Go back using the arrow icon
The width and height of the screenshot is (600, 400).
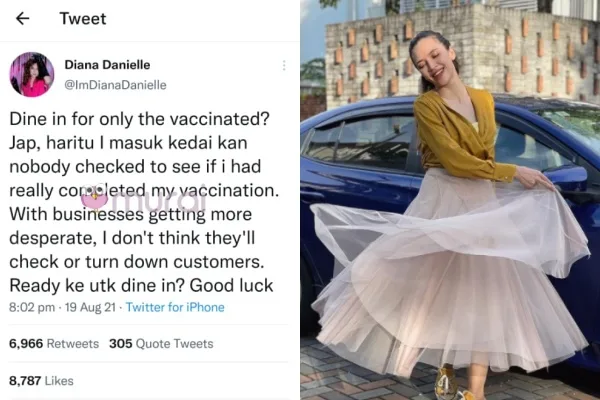[x=23, y=18]
